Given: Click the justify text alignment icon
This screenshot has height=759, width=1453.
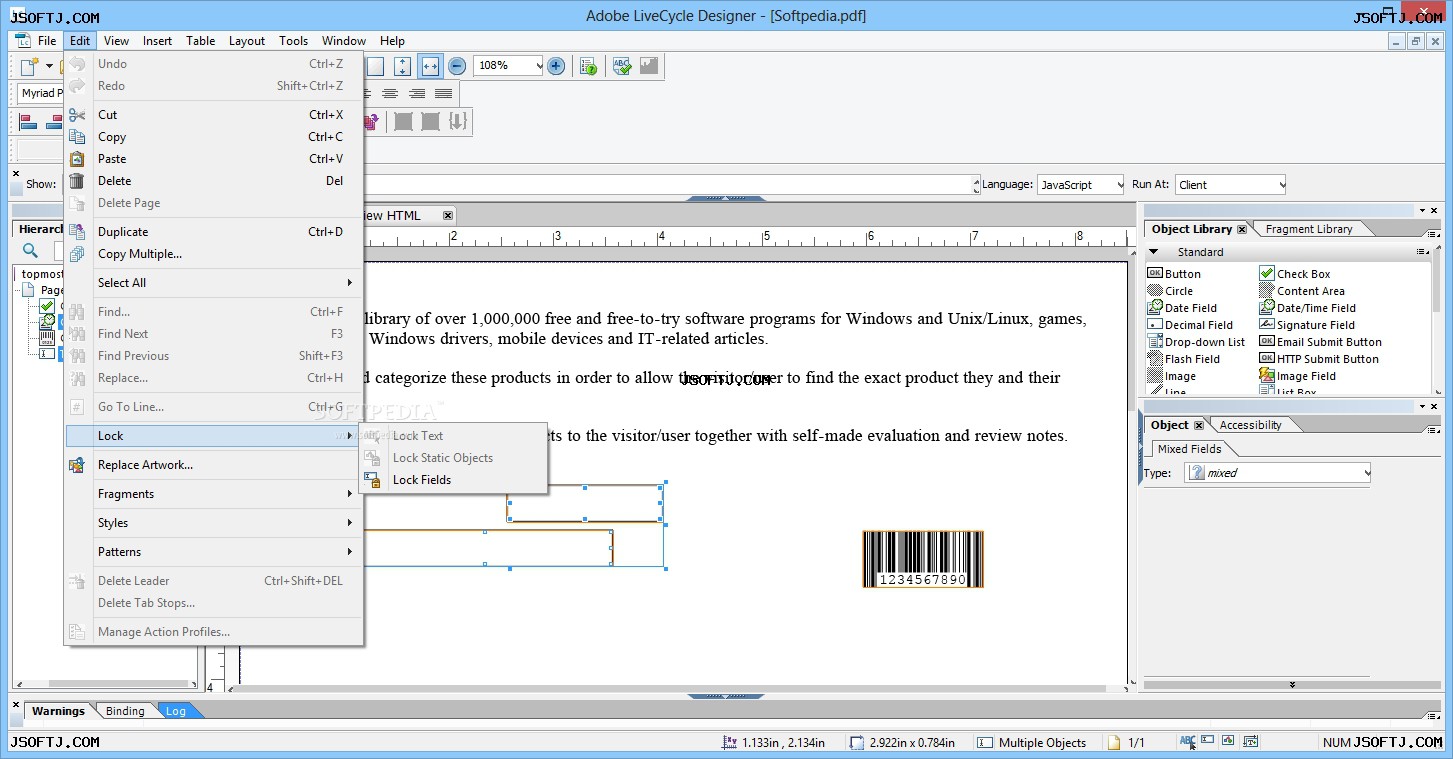Looking at the screenshot, I should tap(443, 93).
